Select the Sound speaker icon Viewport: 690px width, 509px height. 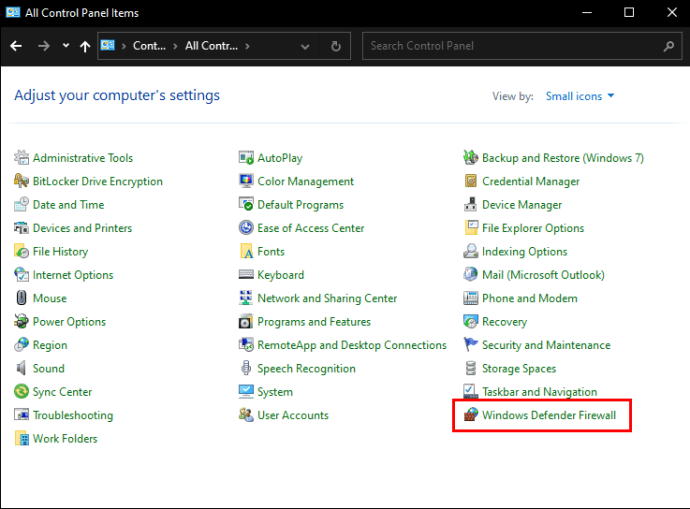(x=22, y=369)
